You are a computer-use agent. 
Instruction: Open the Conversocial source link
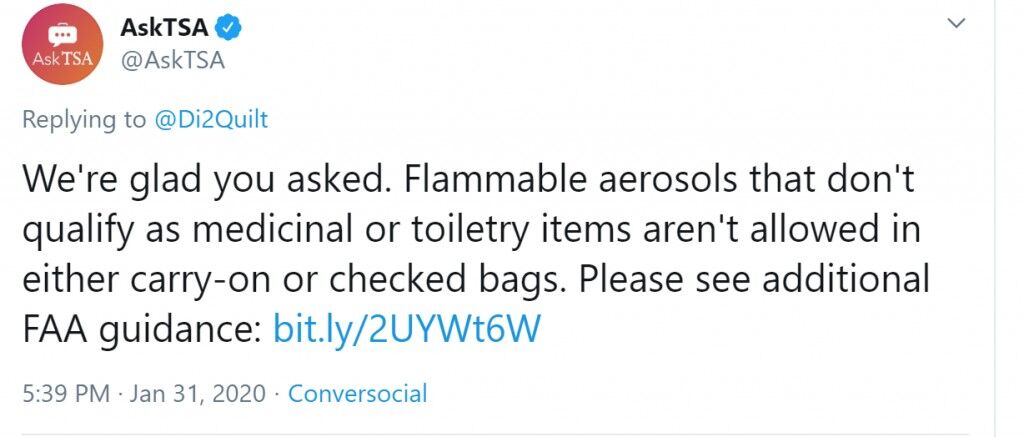point(357,394)
